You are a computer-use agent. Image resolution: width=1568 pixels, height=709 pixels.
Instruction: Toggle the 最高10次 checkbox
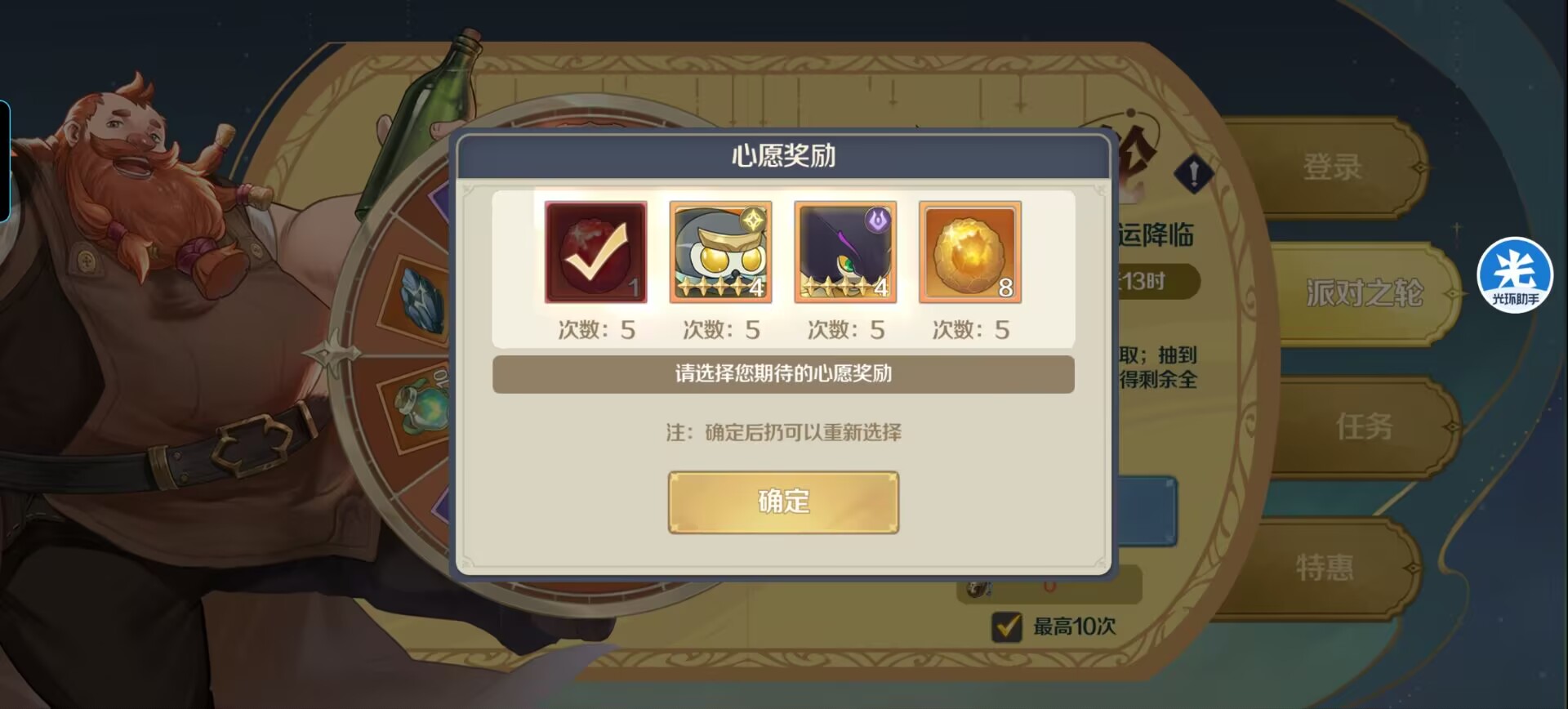[1006, 627]
